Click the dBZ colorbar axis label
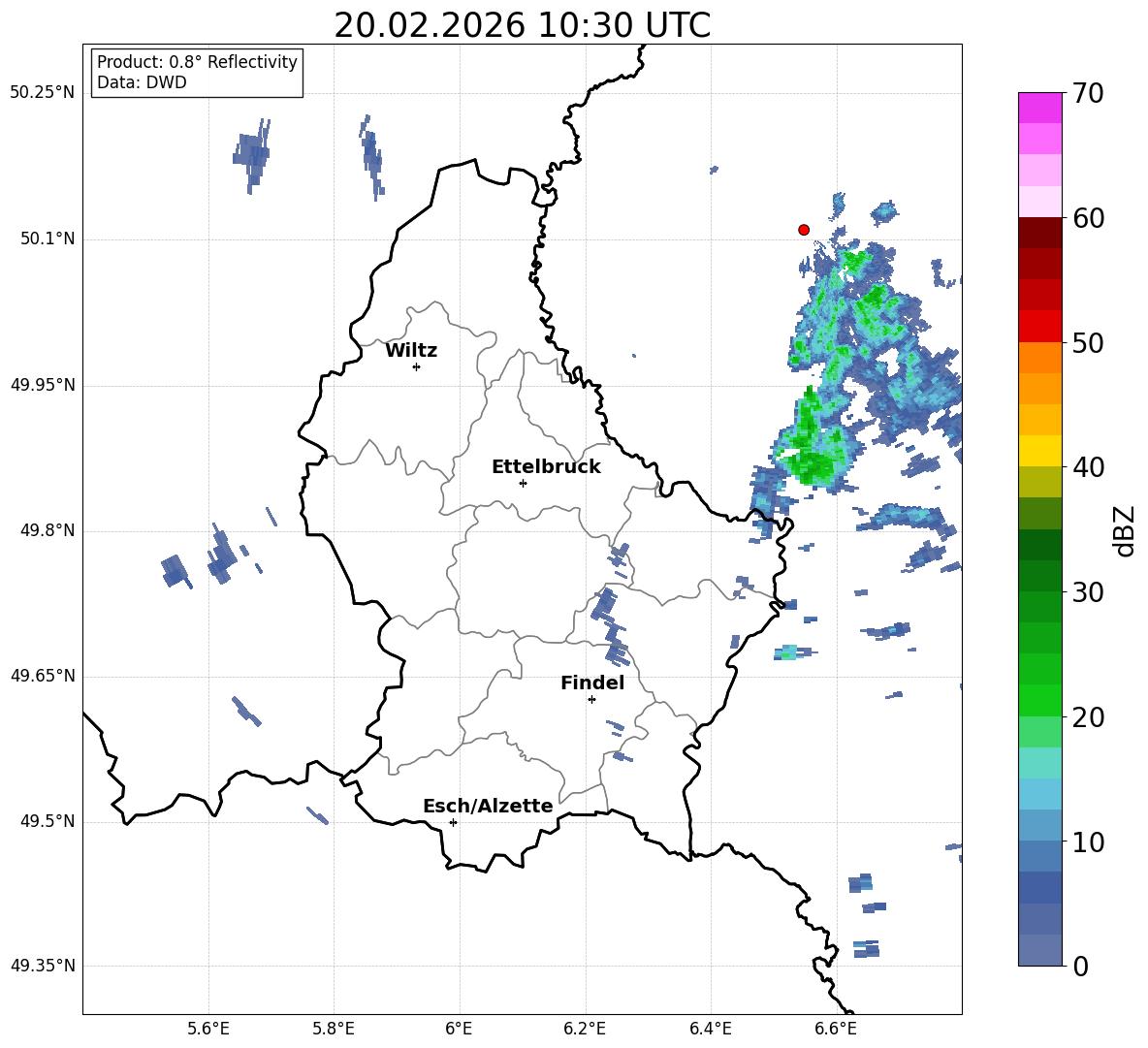The width and height of the screenshot is (1148, 1048). tap(1124, 530)
